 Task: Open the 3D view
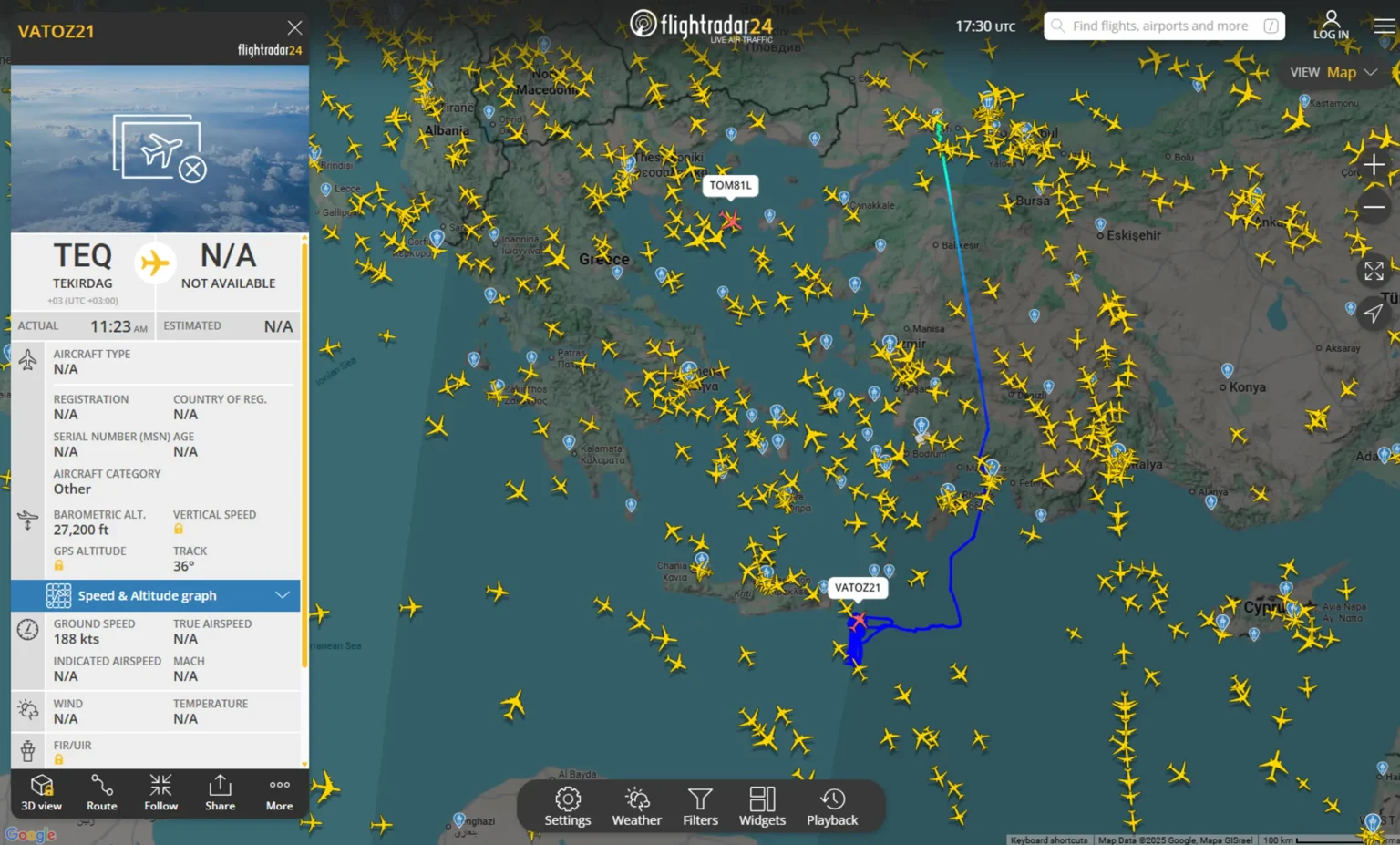click(42, 792)
